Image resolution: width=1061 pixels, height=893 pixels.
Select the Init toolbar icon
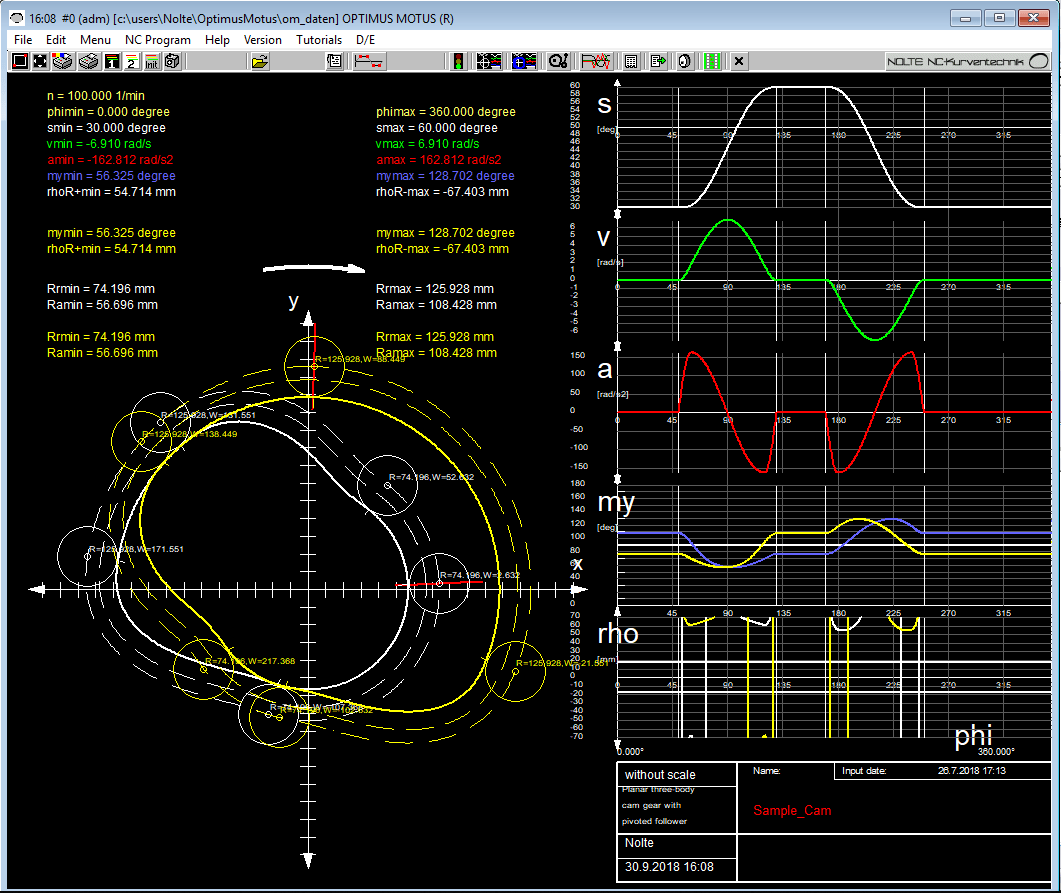coord(151,61)
